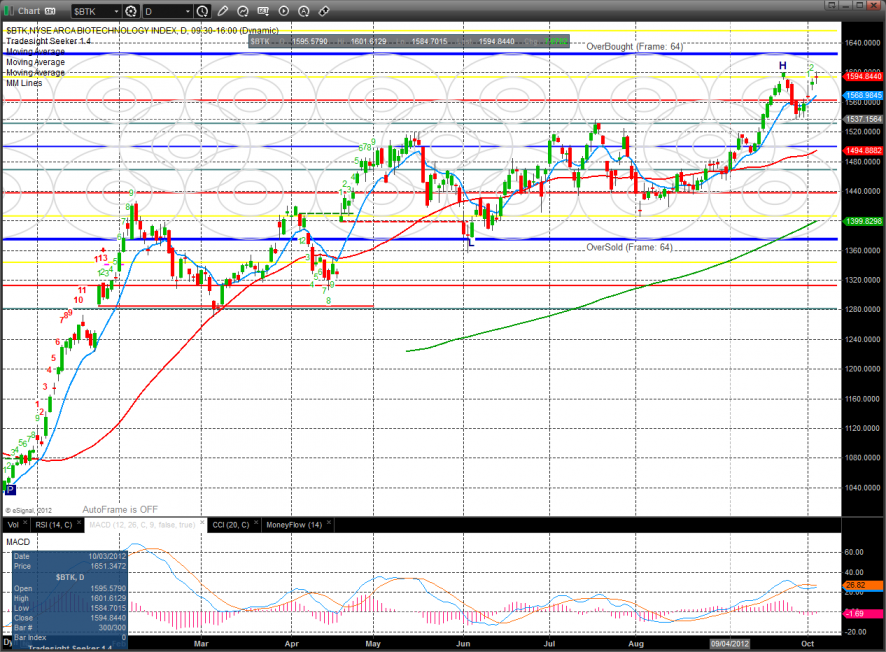Open the EFS formula toolbar icon
Screen dimensions: 886x652
pos(263,11)
